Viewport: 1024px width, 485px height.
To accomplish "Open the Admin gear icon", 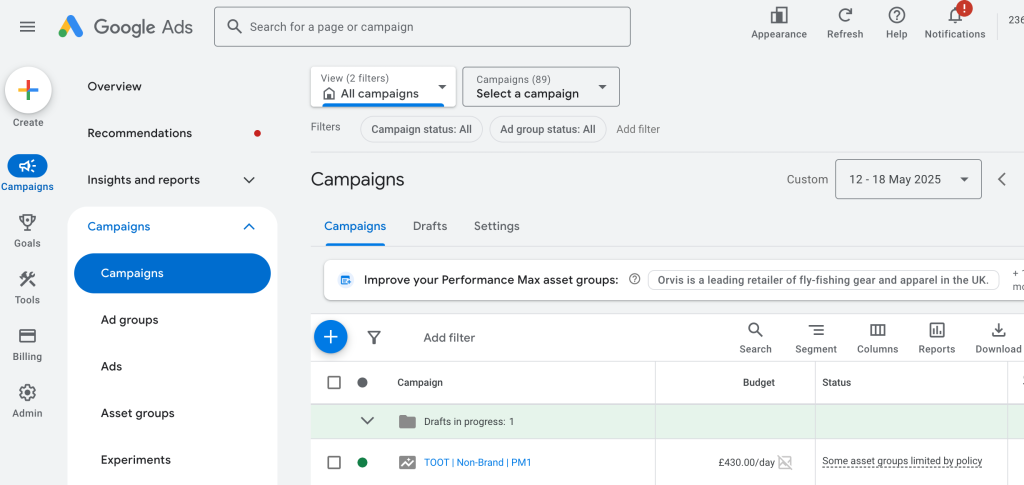I will pos(28,393).
